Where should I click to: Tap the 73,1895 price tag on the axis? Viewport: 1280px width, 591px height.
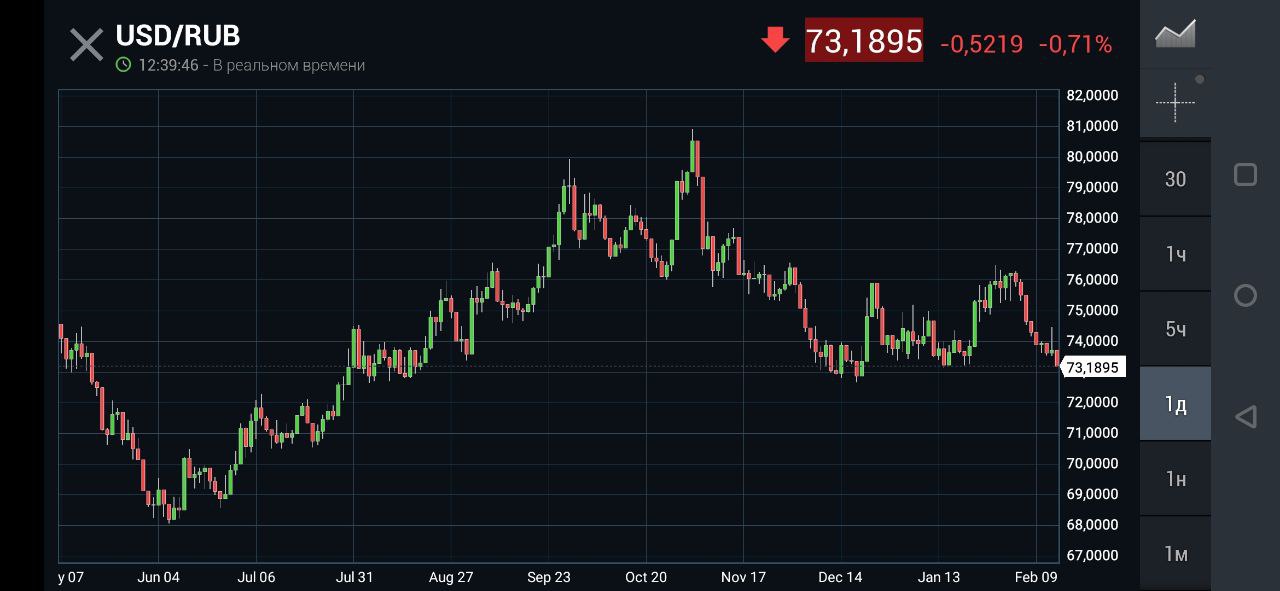(1092, 367)
